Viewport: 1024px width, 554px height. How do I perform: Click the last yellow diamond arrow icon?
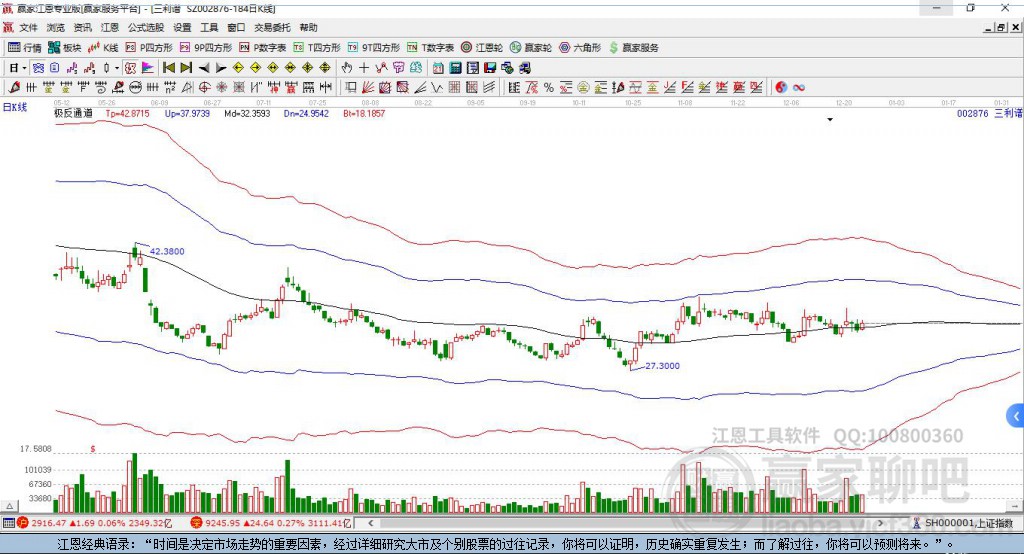coord(325,68)
